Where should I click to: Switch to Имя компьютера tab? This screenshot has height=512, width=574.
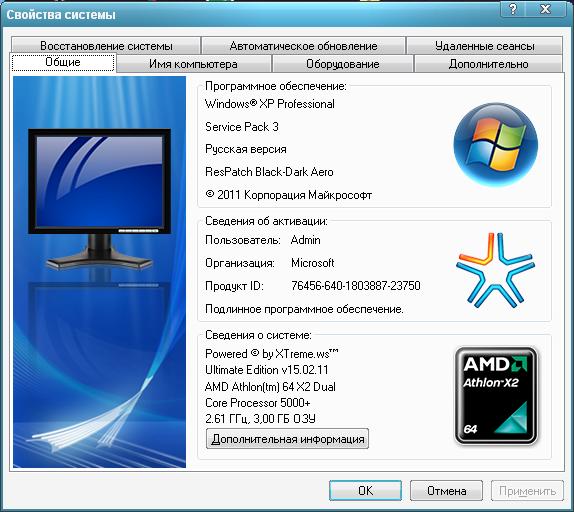point(193,64)
